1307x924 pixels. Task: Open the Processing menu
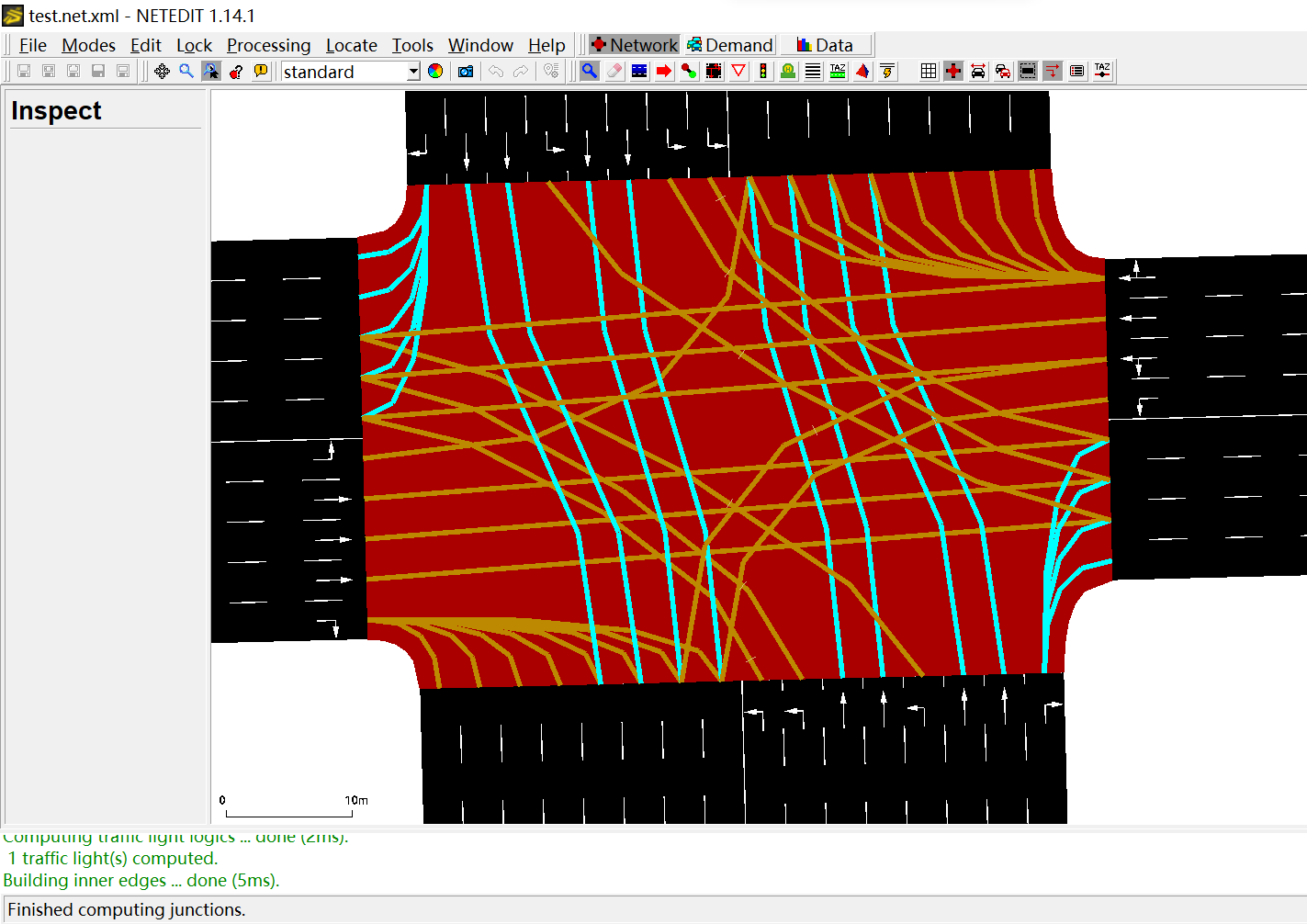click(268, 45)
